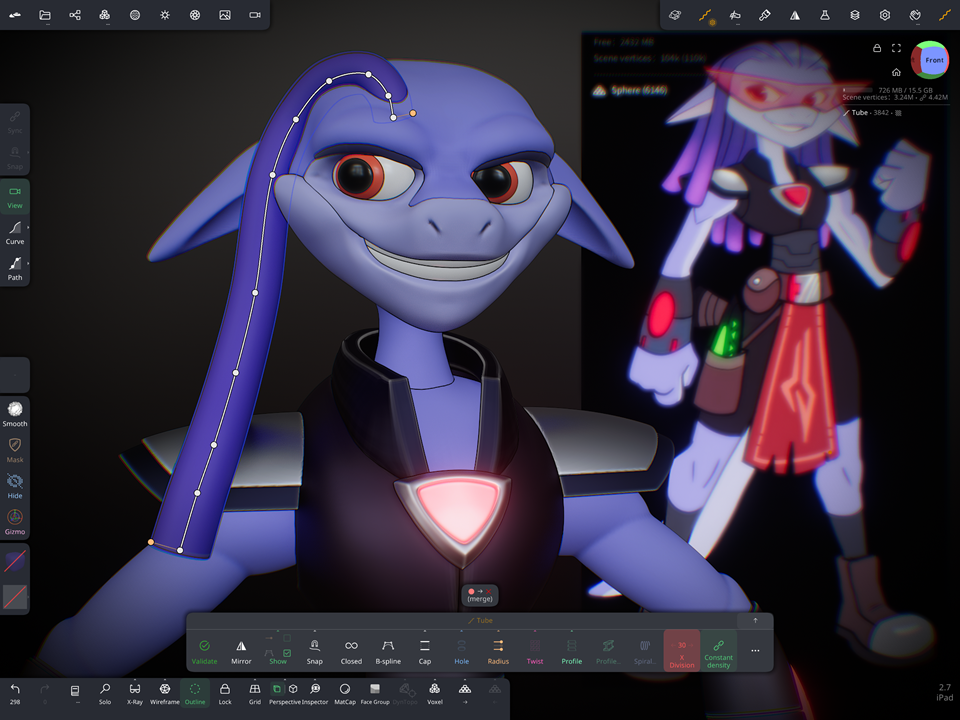Open the Lighting sun menu
Image resolution: width=960 pixels, height=720 pixels.
pos(165,15)
